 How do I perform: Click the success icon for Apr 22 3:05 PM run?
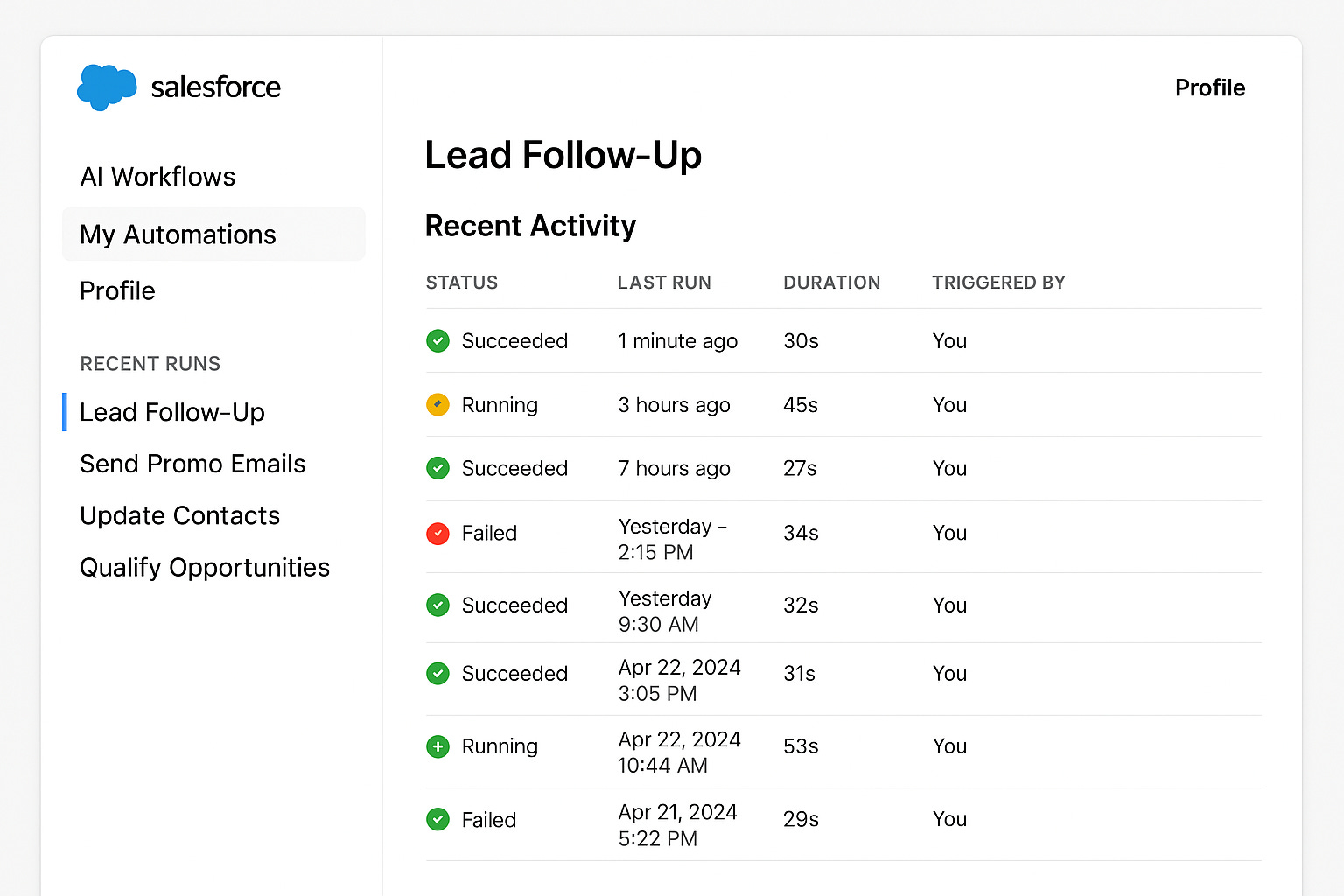tap(437, 673)
